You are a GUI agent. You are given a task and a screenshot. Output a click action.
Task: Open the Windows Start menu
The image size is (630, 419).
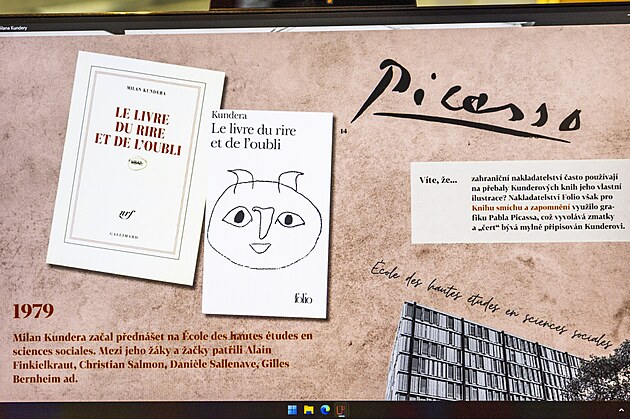[x=292, y=410]
